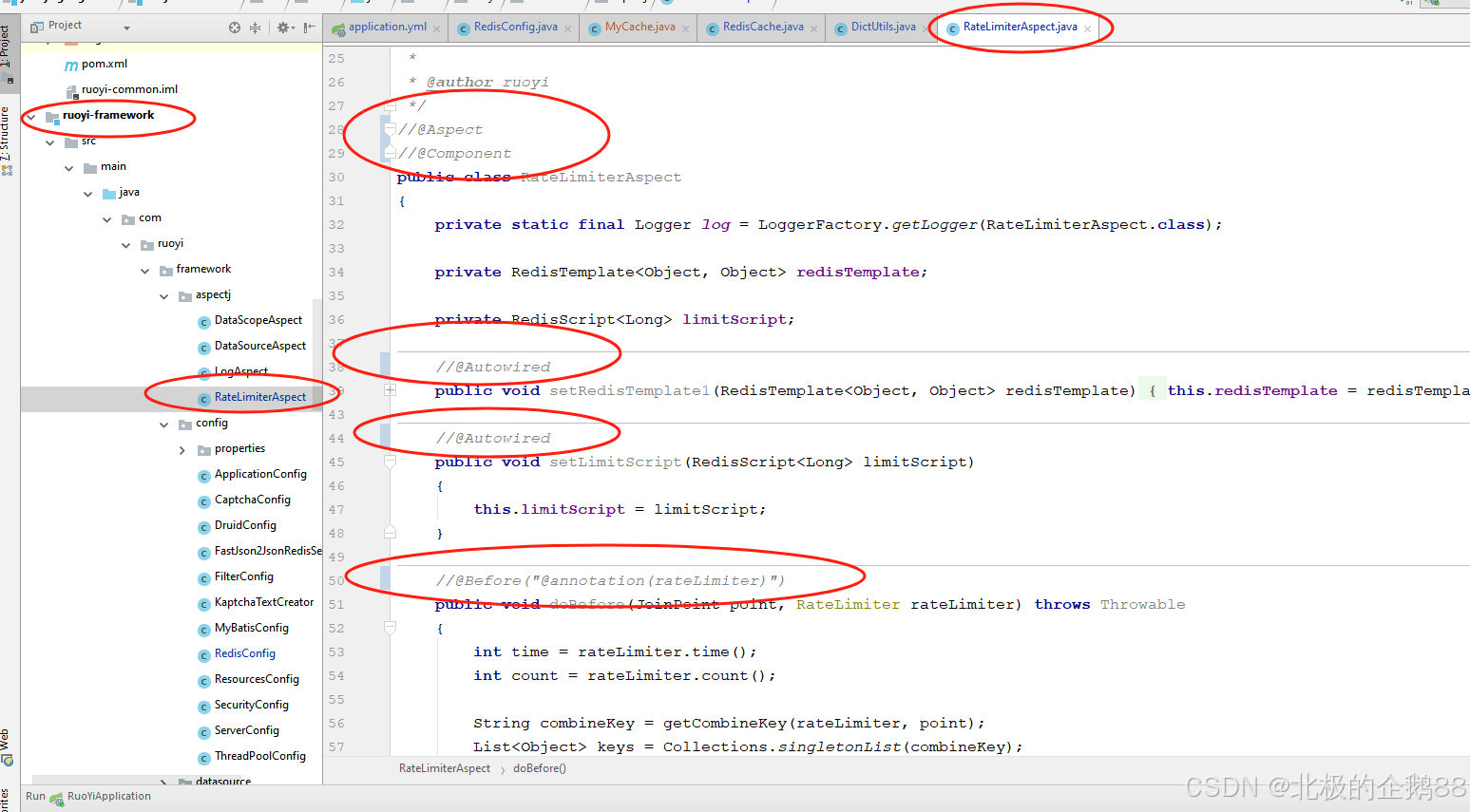Open ResourcesConfig class
This screenshot has height=812, width=1470.
(257, 679)
